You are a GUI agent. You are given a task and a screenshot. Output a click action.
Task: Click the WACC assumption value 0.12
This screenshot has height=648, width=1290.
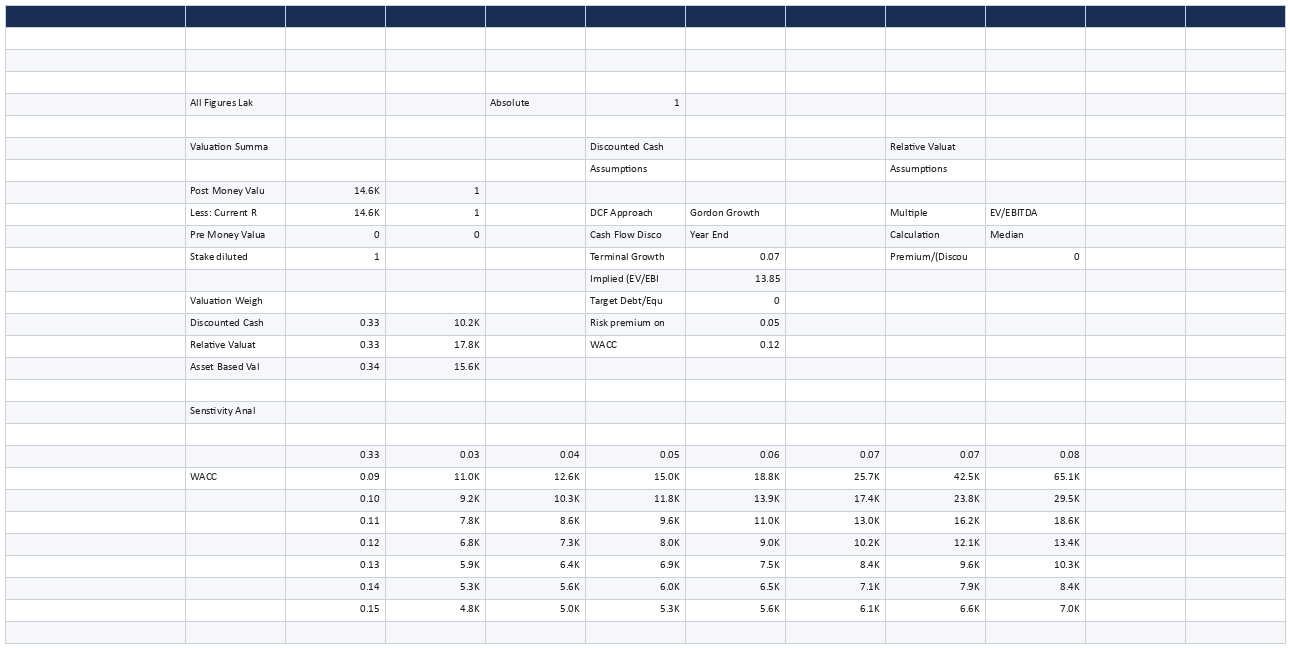(x=735, y=345)
